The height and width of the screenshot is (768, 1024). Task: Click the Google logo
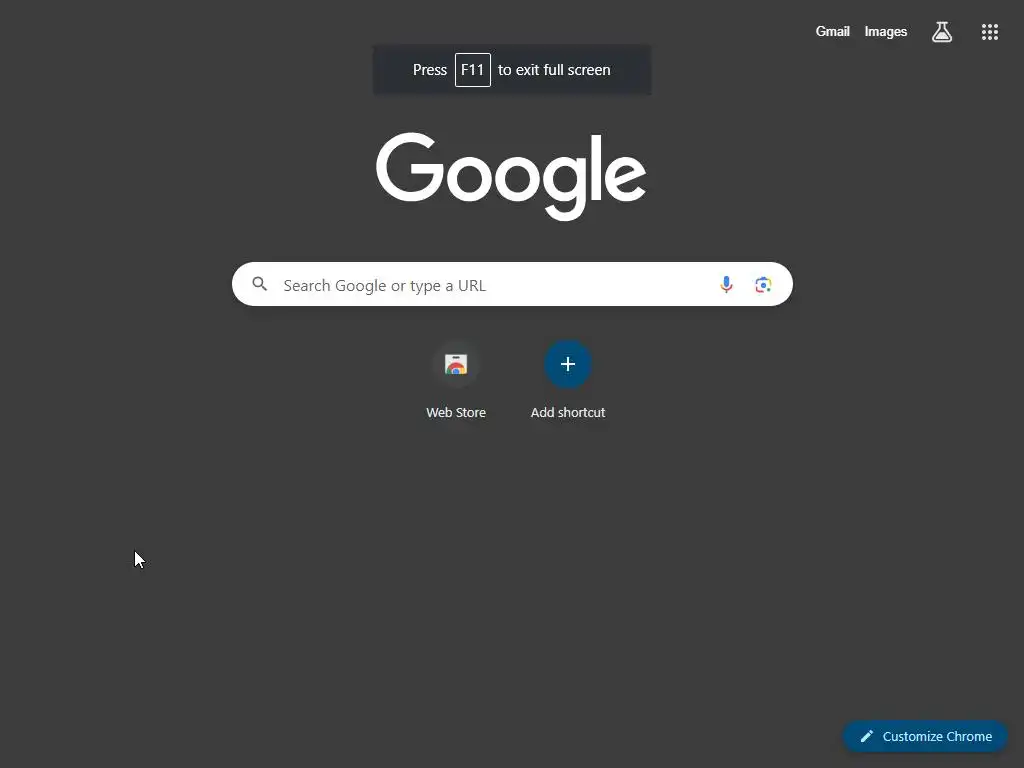(511, 176)
